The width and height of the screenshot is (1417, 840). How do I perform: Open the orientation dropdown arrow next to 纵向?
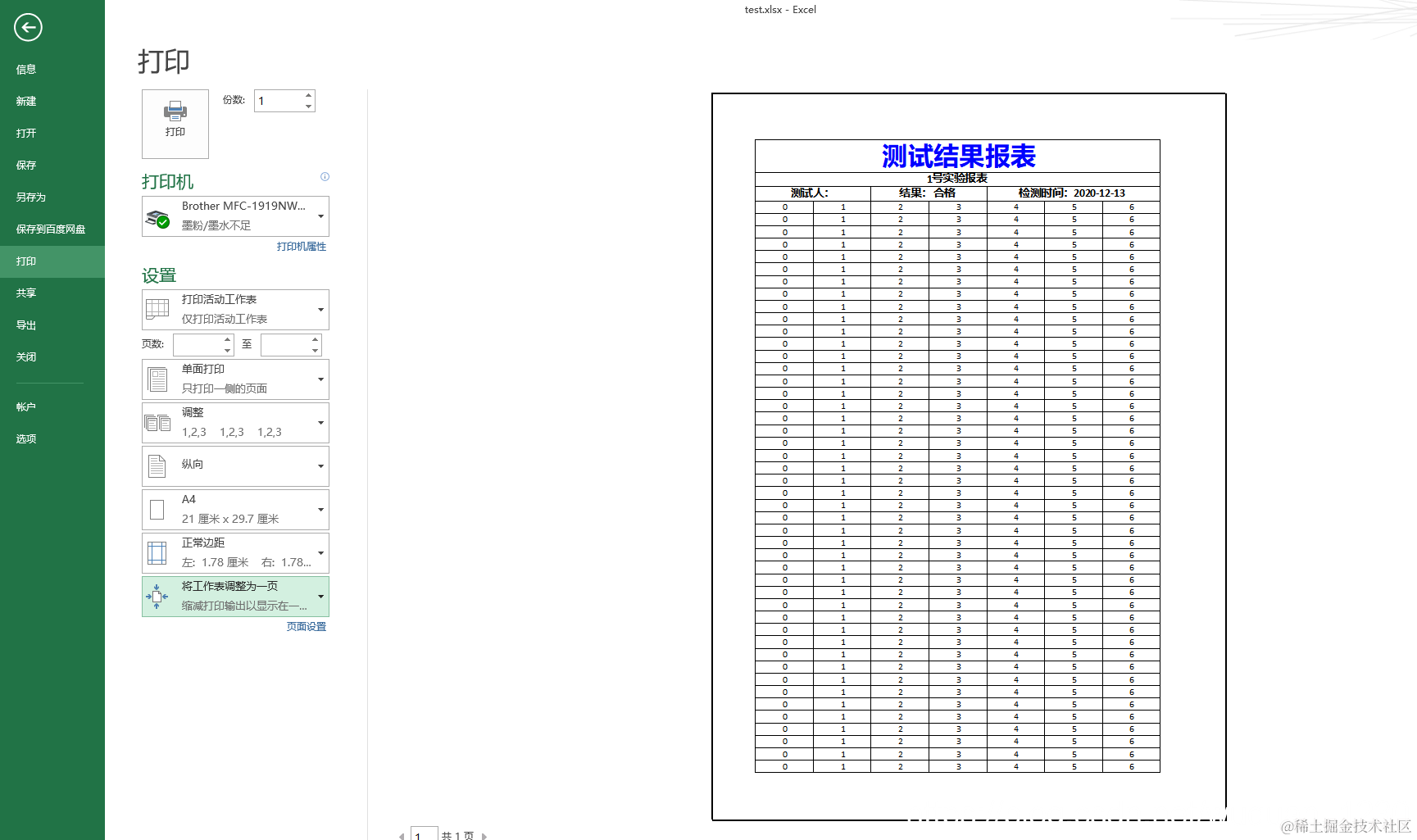[320, 465]
